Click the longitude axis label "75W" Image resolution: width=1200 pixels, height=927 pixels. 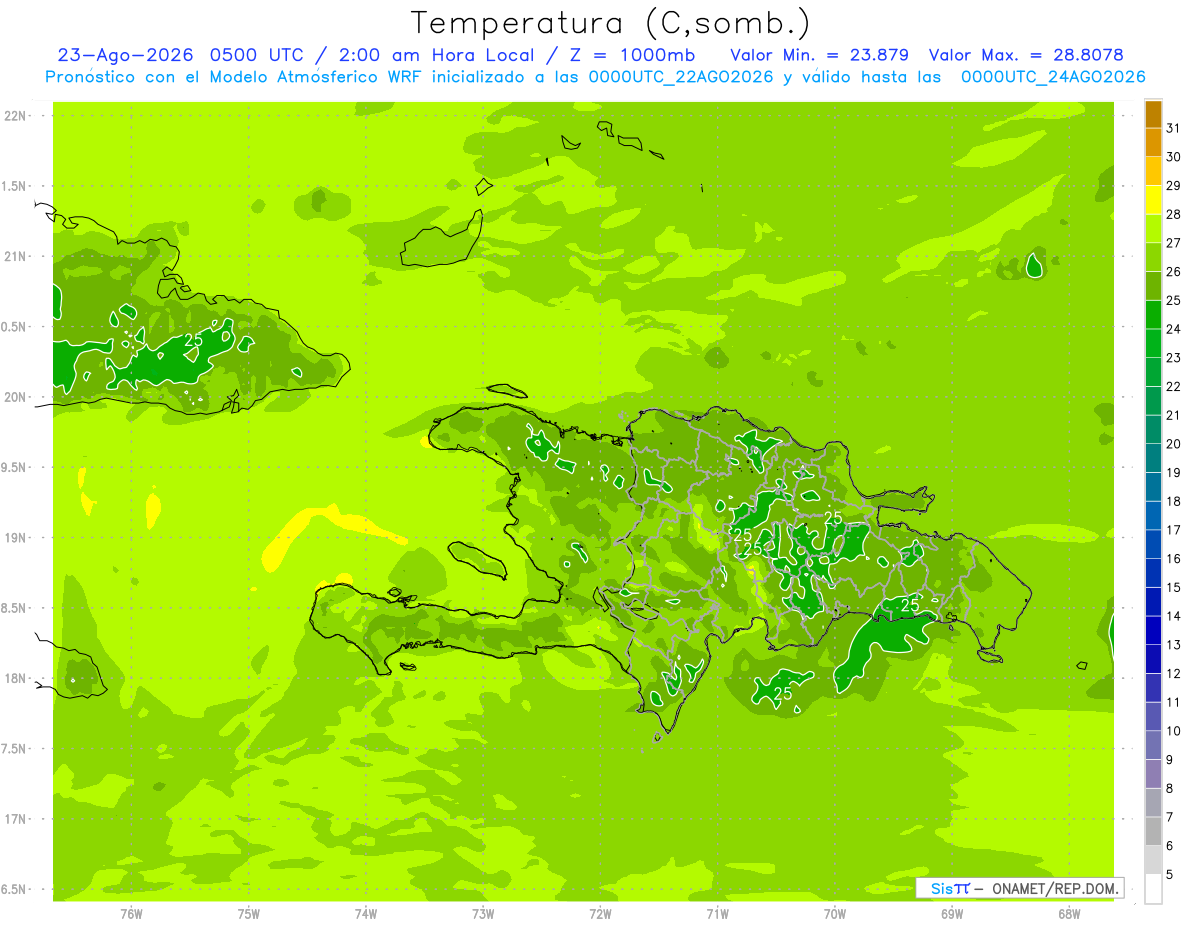click(249, 914)
